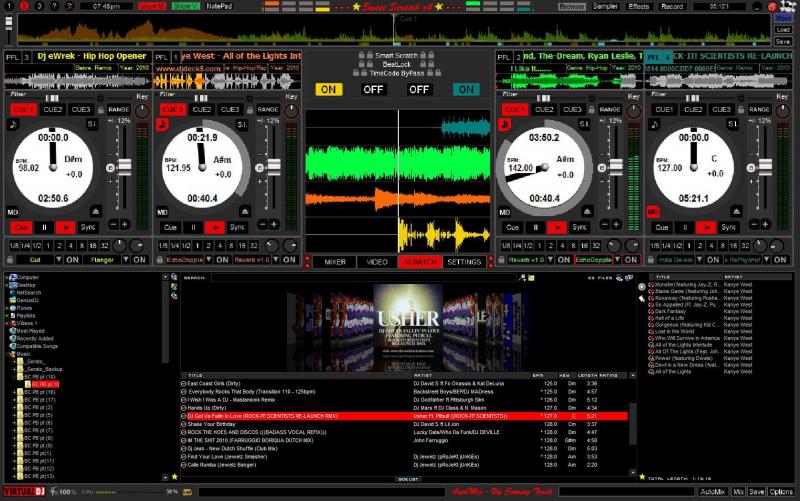Click in the browser search field
Viewport: 800px width, 501px height.
363,278
